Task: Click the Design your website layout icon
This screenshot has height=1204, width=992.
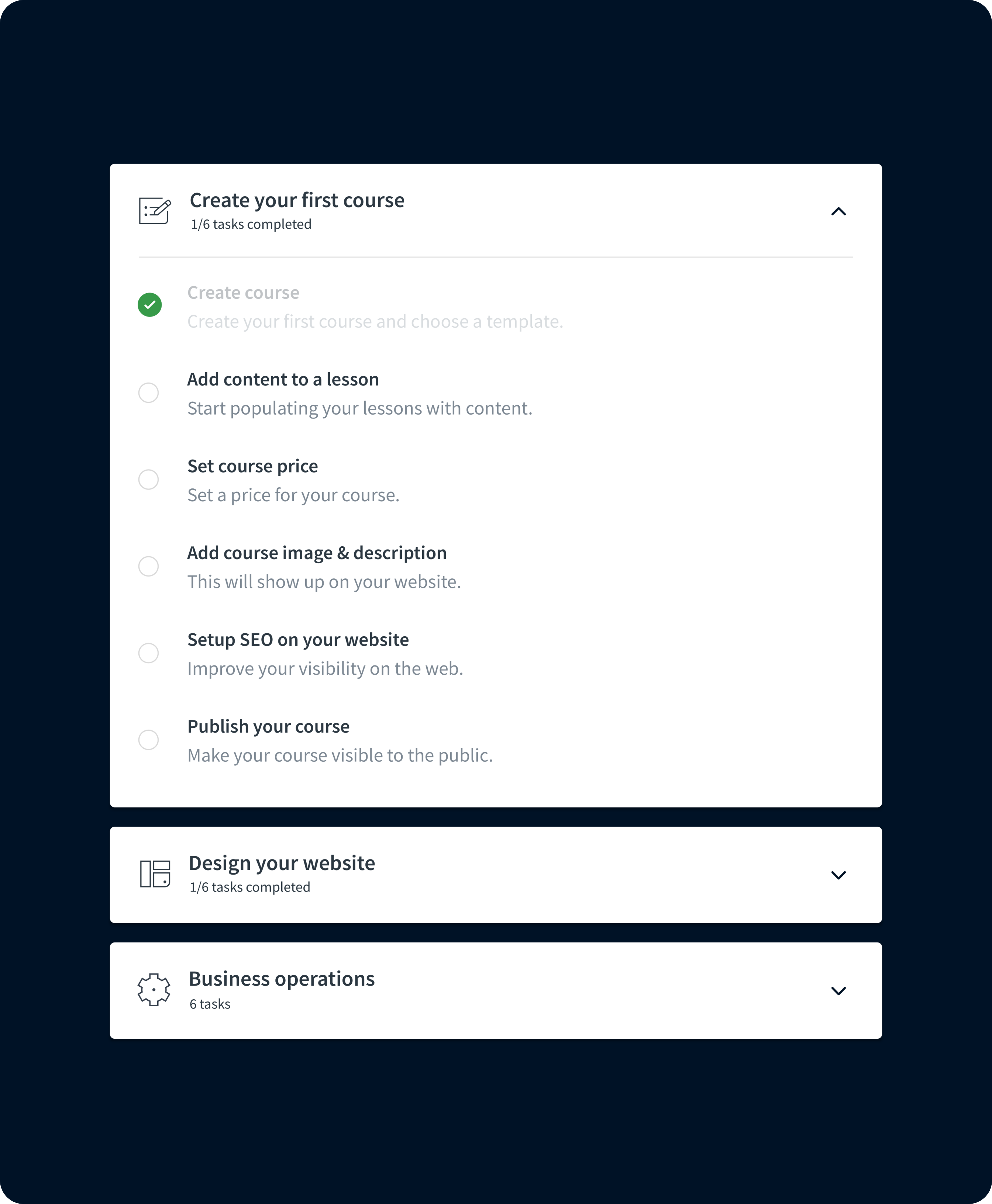Action: pos(155,874)
